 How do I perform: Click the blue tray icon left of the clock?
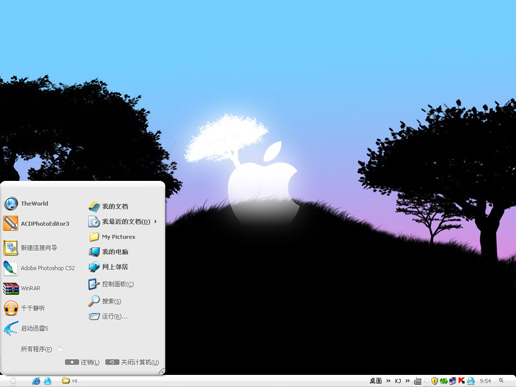(471, 381)
